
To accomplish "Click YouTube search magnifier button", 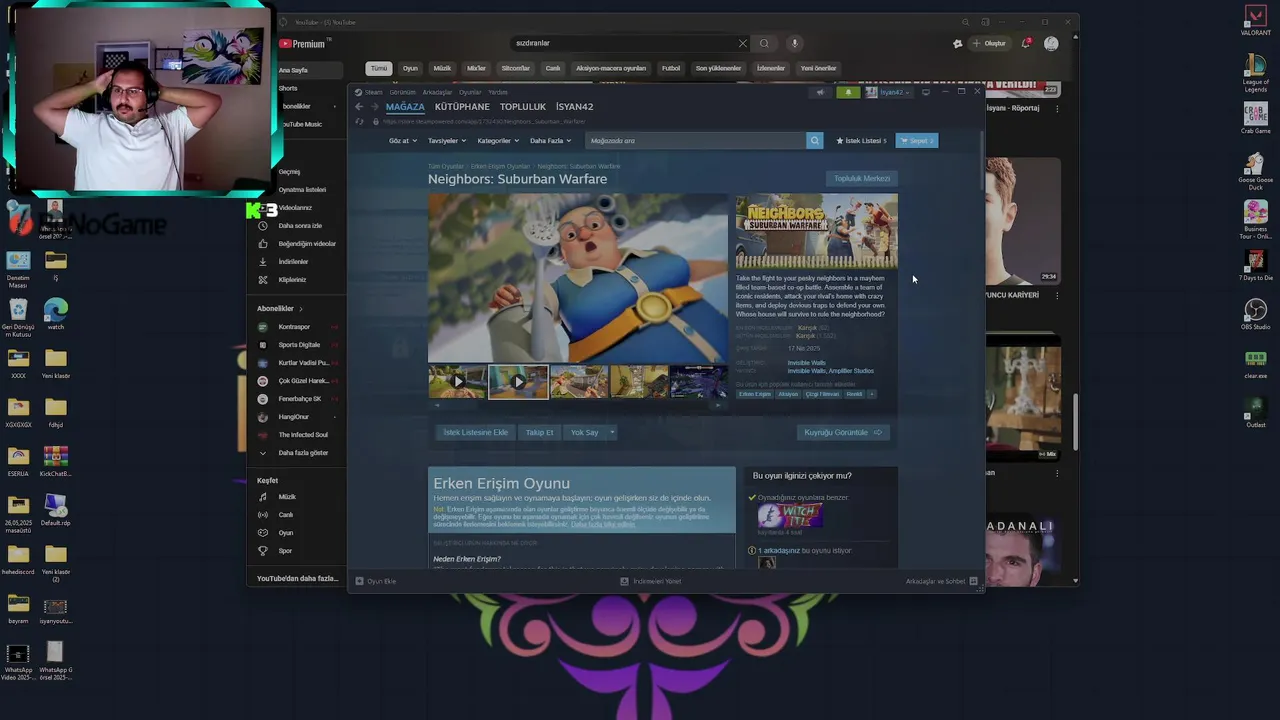I will (x=764, y=43).
